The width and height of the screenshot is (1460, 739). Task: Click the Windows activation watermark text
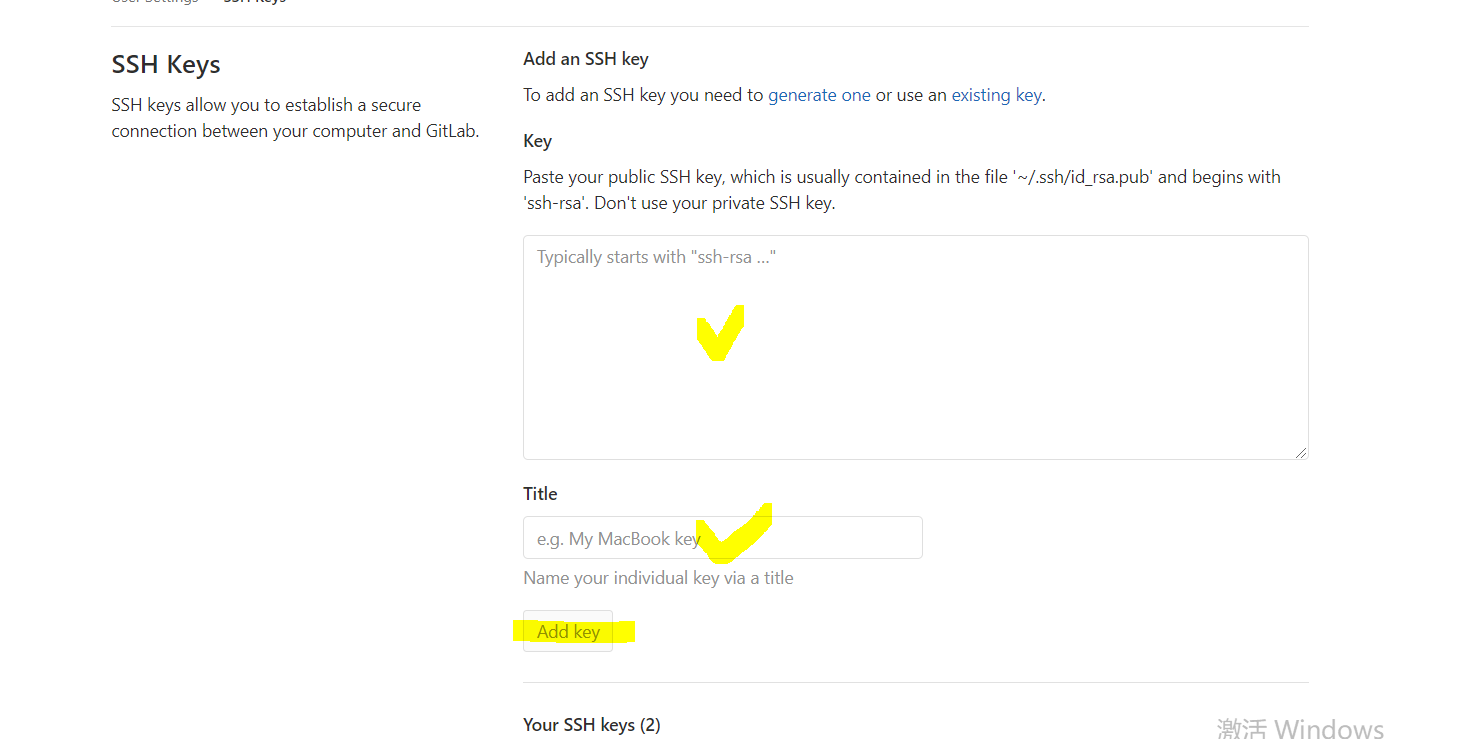click(1300, 728)
